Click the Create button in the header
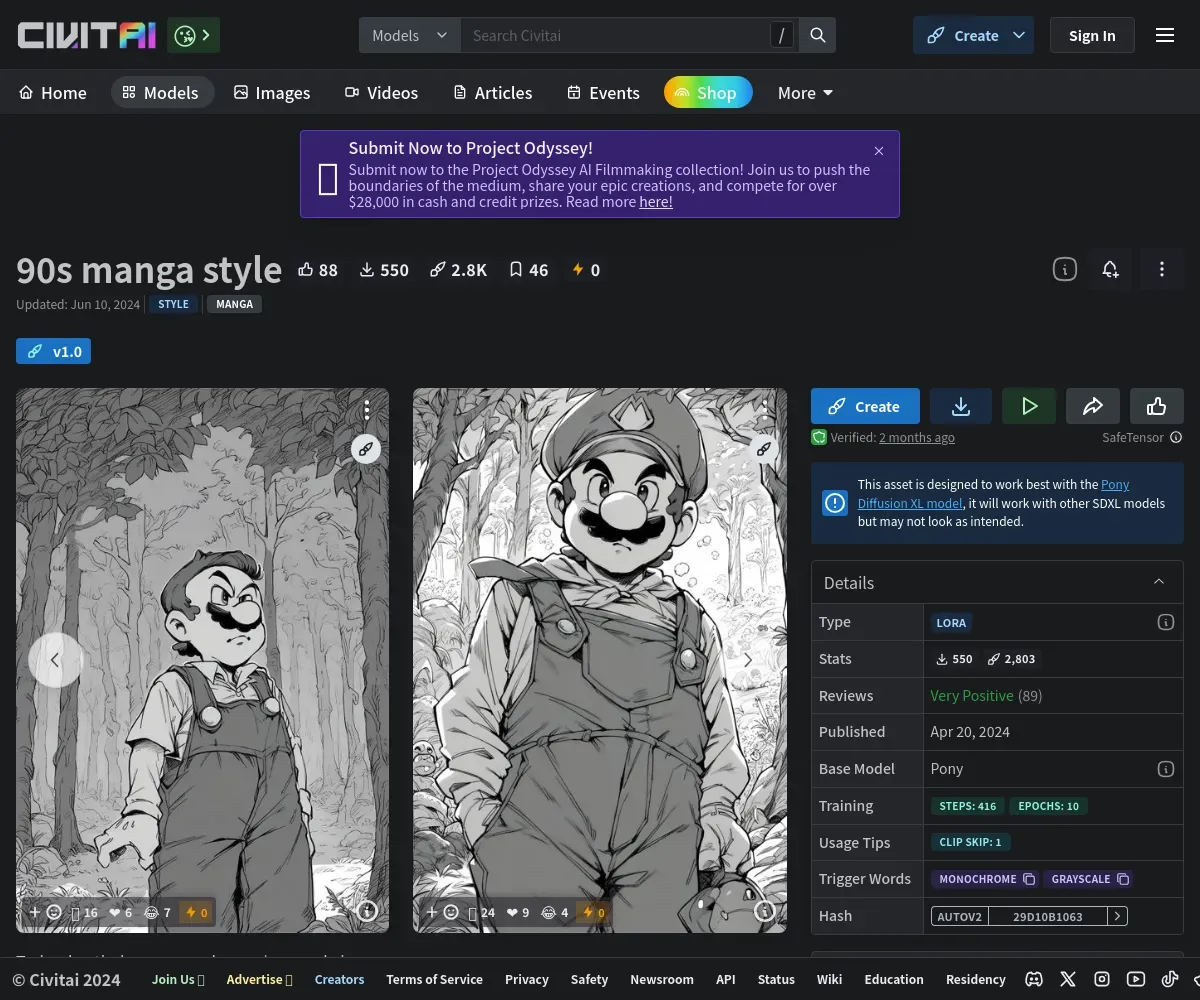This screenshot has height=1000, width=1200. 963,35
